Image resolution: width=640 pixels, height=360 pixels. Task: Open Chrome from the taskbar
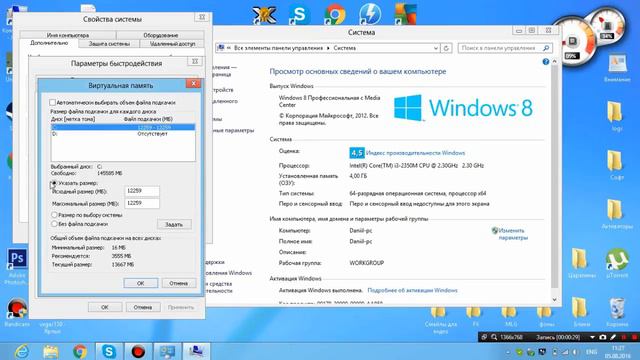[x=80, y=351]
